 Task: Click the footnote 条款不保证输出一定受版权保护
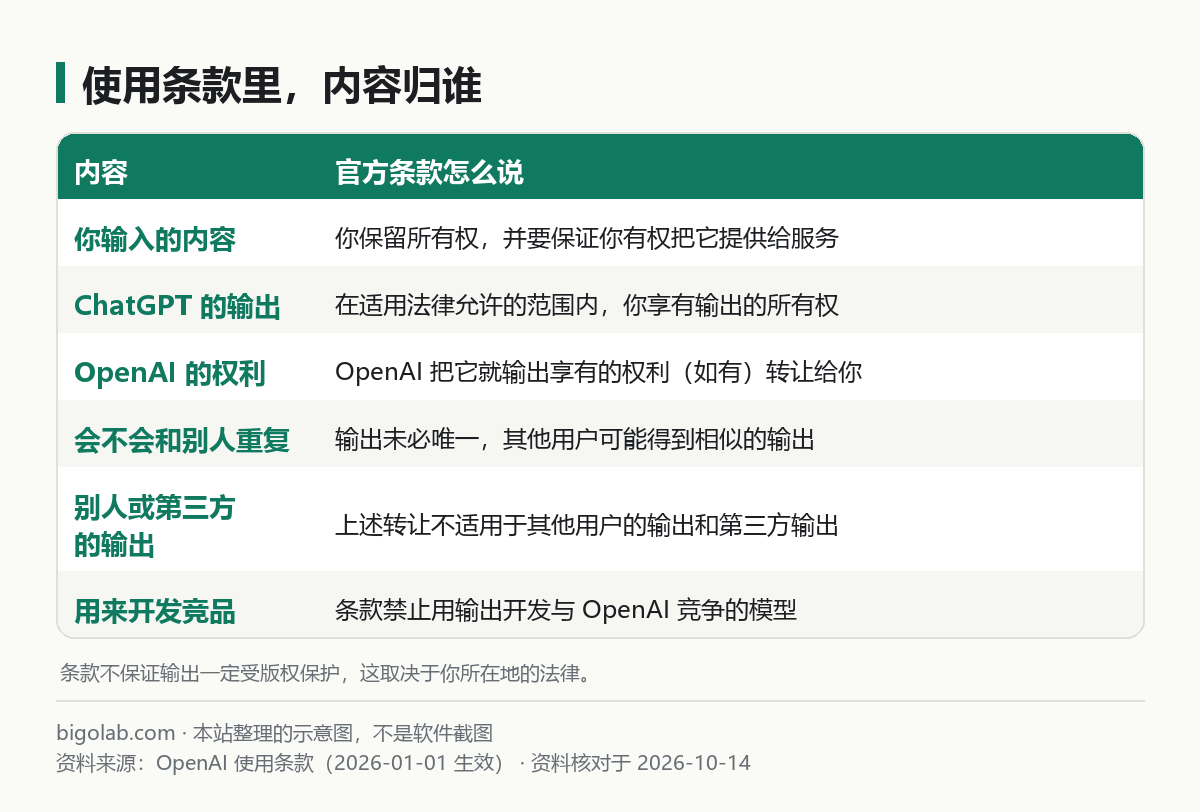pyautogui.click(x=326, y=672)
